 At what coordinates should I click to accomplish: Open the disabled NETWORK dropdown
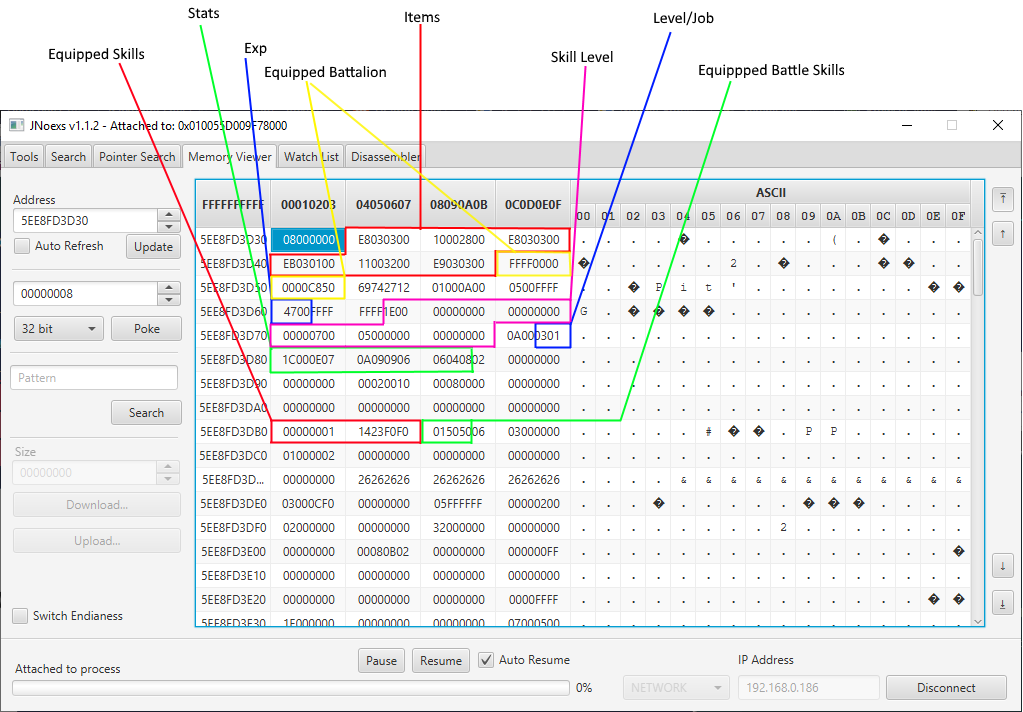676,687
